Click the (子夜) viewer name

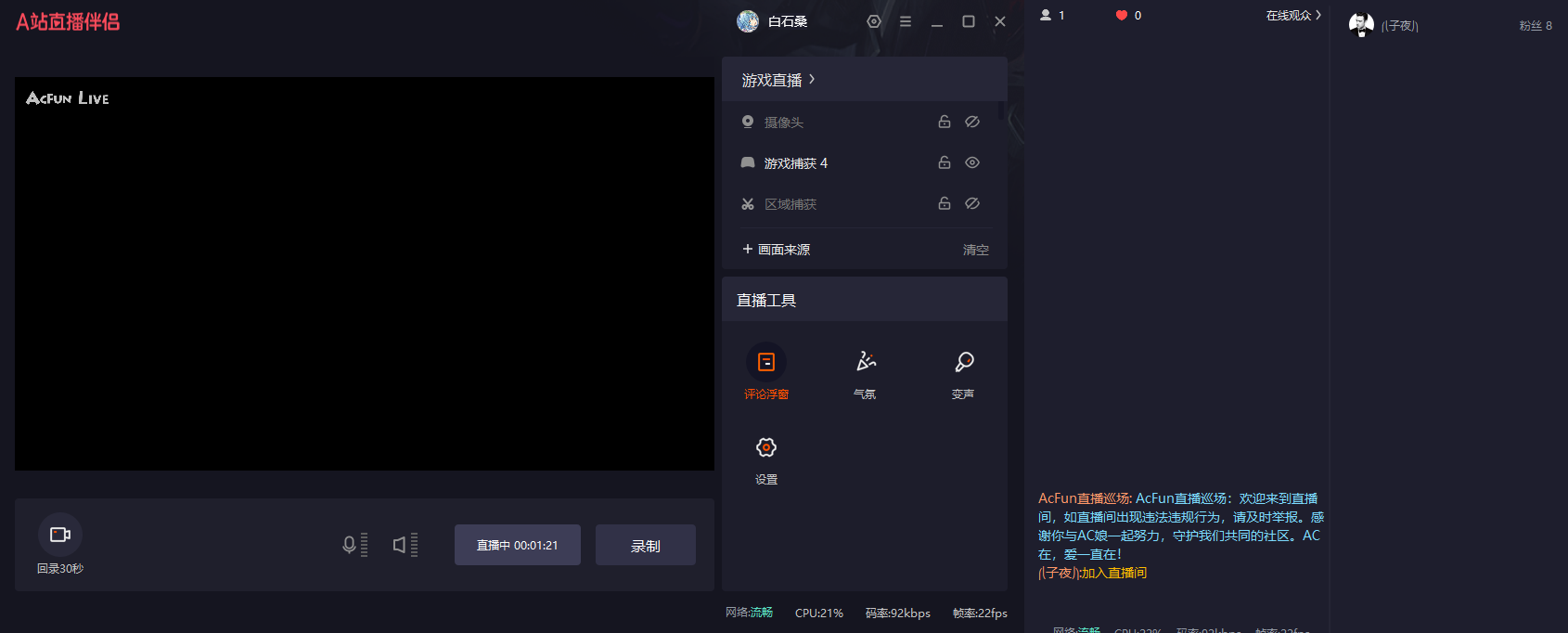coord(1399,26)
